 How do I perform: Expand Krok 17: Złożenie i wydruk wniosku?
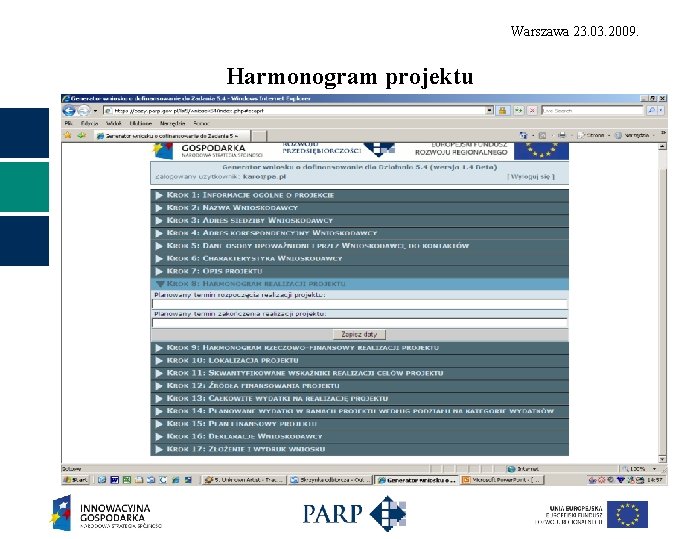(x=359, y=449)
